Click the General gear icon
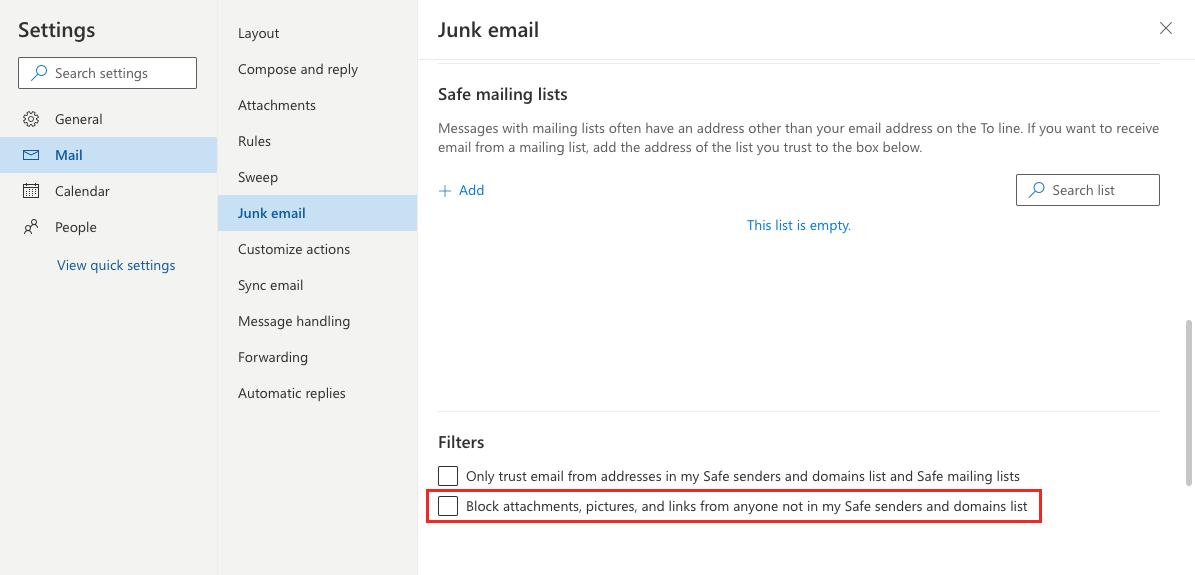Viewport: 1195px width, 575px height. click(x=31, y=119)
